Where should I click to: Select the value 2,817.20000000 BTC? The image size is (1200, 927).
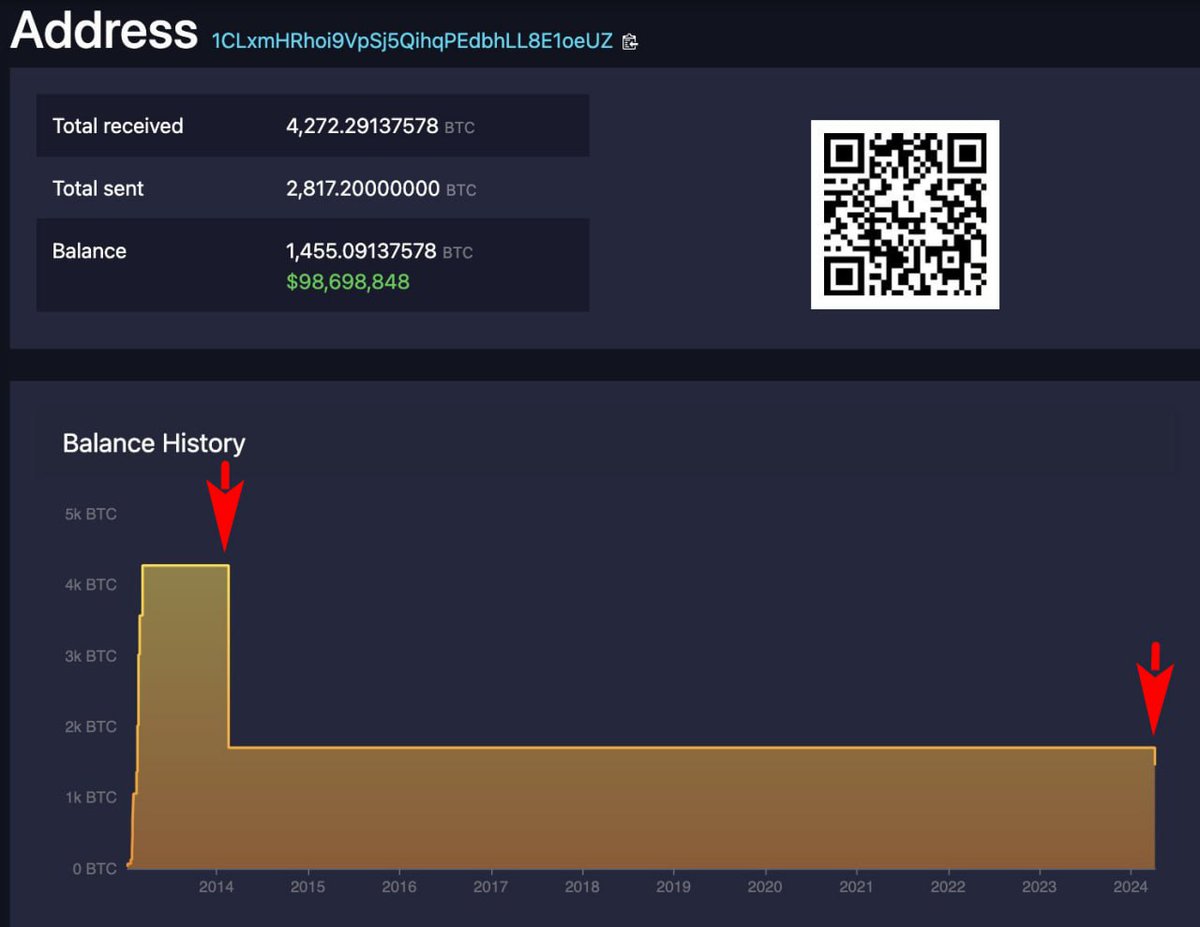(x=381, y=188)
